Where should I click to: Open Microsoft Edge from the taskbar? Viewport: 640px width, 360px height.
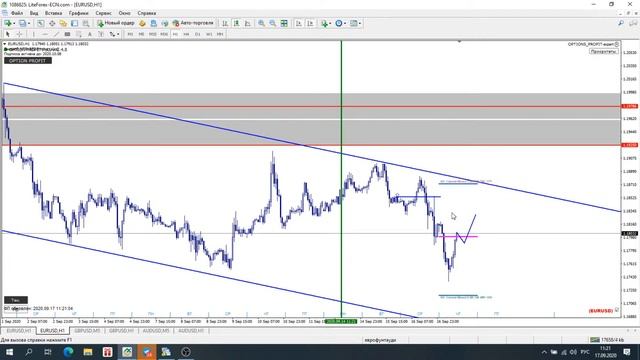(x=68, y=352)
